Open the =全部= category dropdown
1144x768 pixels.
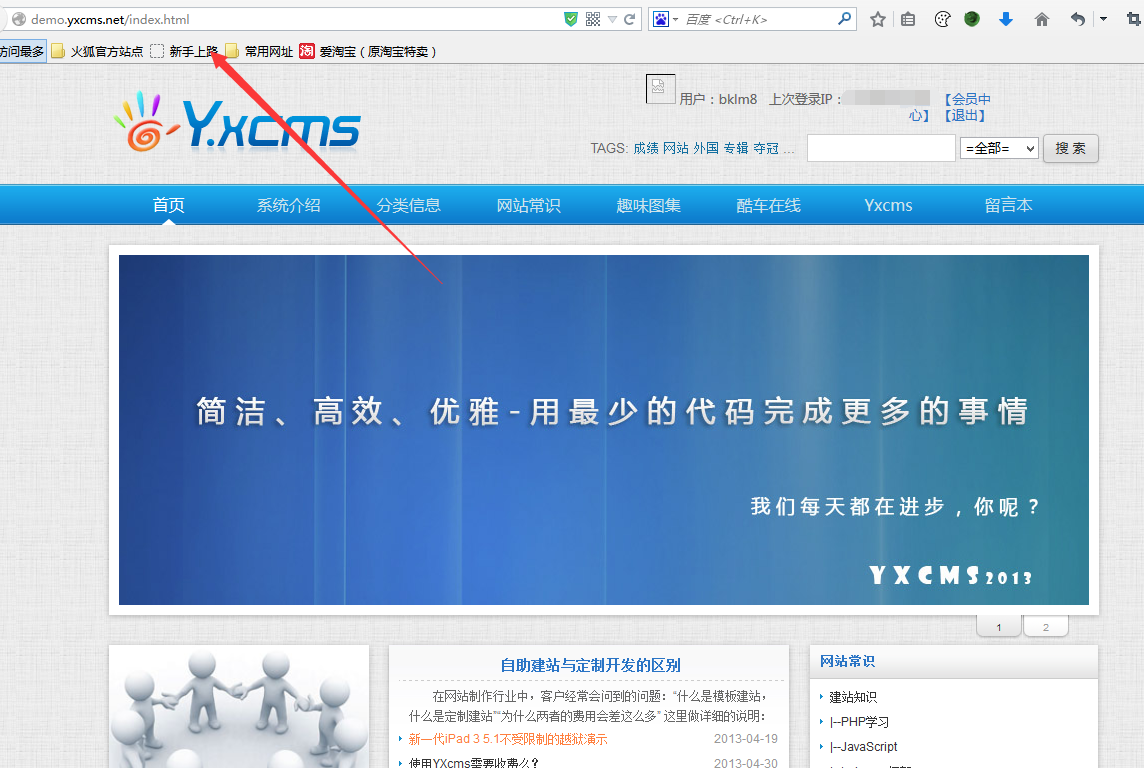pyautogui.click(x=999, y=148)
